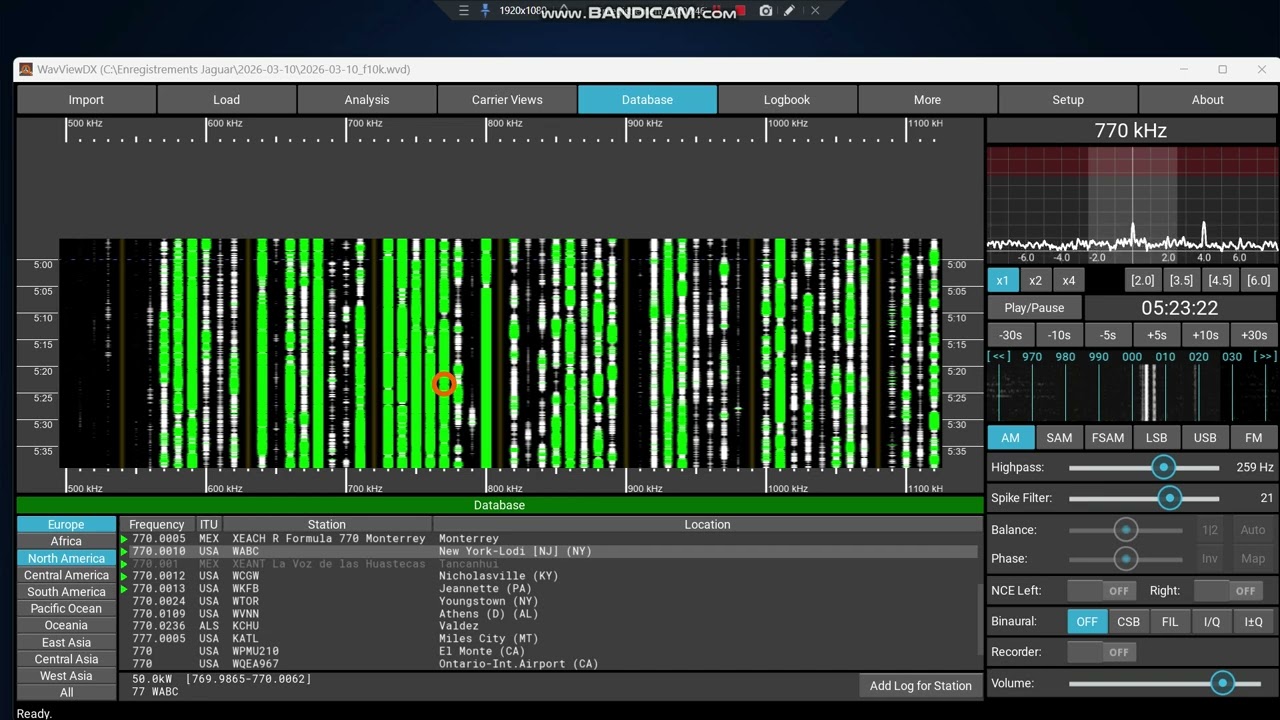This screenshot has width=1280, height=720.
Task: Click green marker beside XEACH row
Action: click(124, 539)
